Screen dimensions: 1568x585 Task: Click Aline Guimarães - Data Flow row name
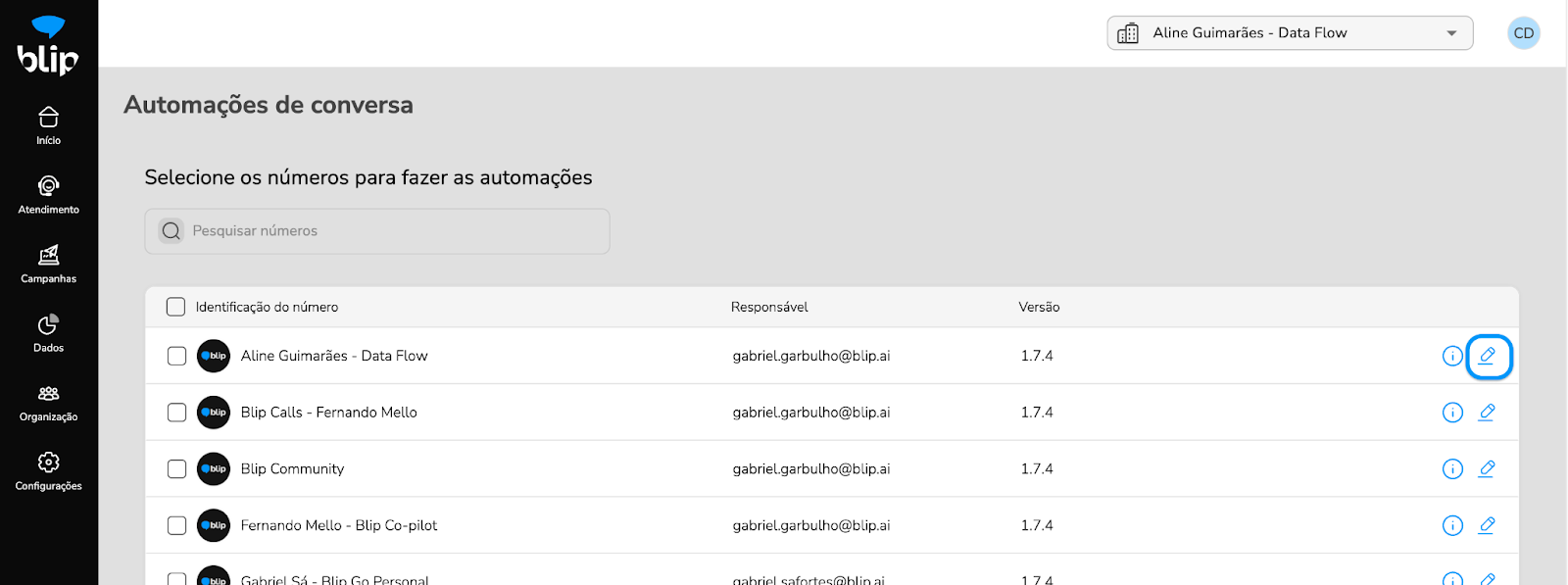click(334, 356)
